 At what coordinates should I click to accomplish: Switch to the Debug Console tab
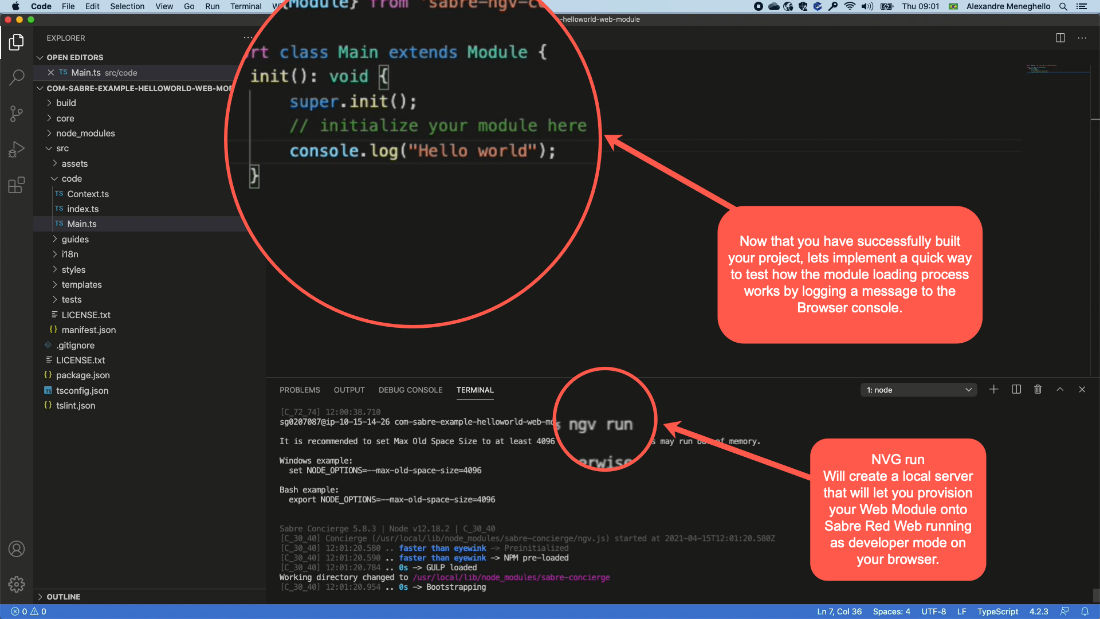pos(410,390)
